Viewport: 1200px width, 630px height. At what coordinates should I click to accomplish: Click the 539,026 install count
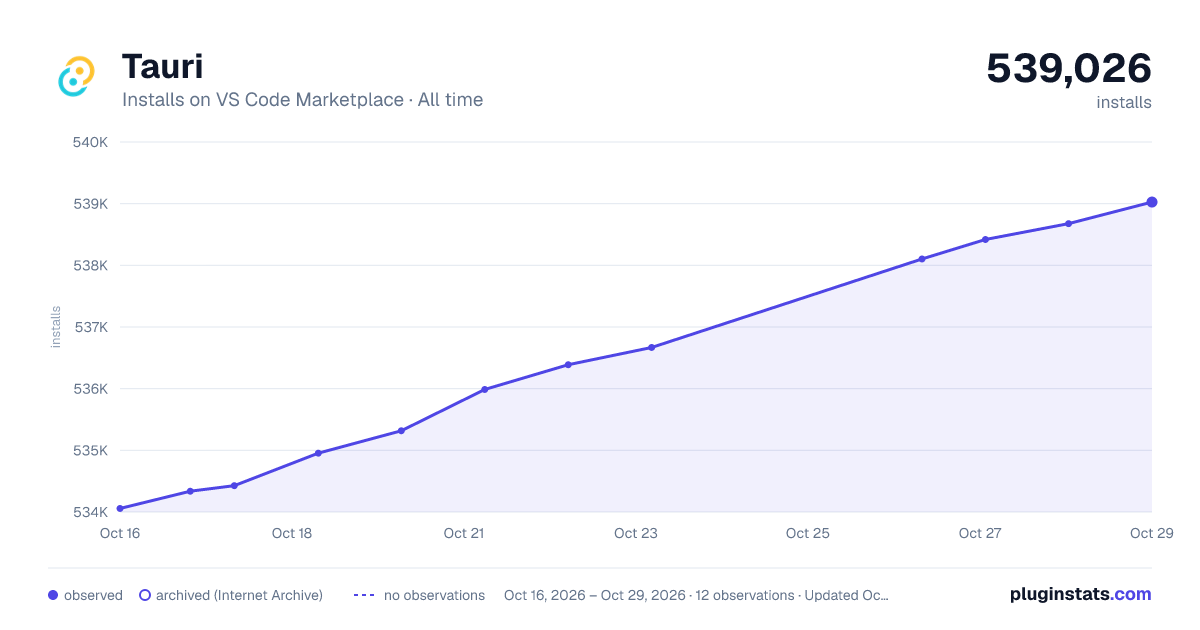pos(1069,68)
